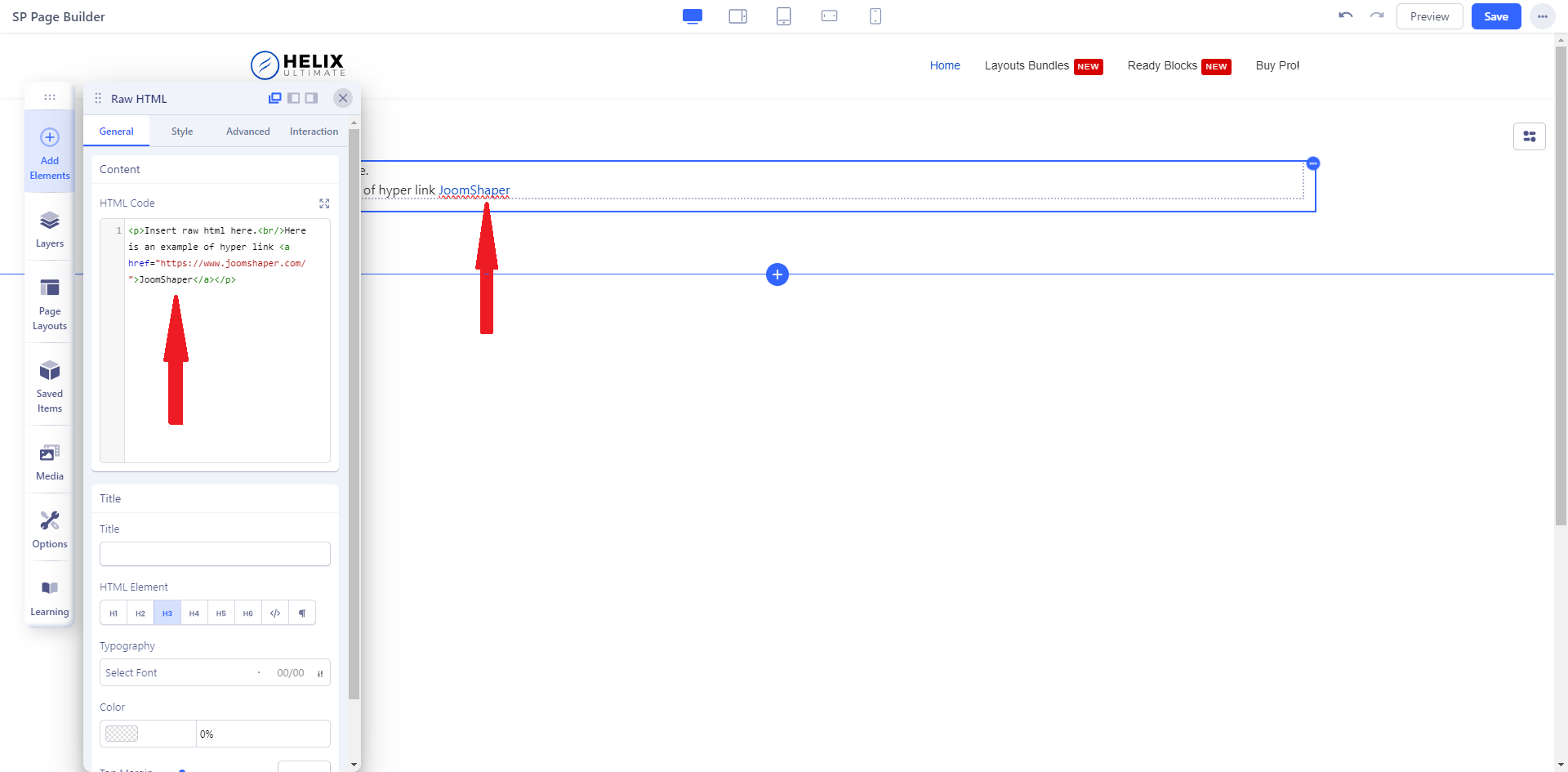Dock Raw HTML panel to right
1568x772 pixels.
tap(311, 98)
